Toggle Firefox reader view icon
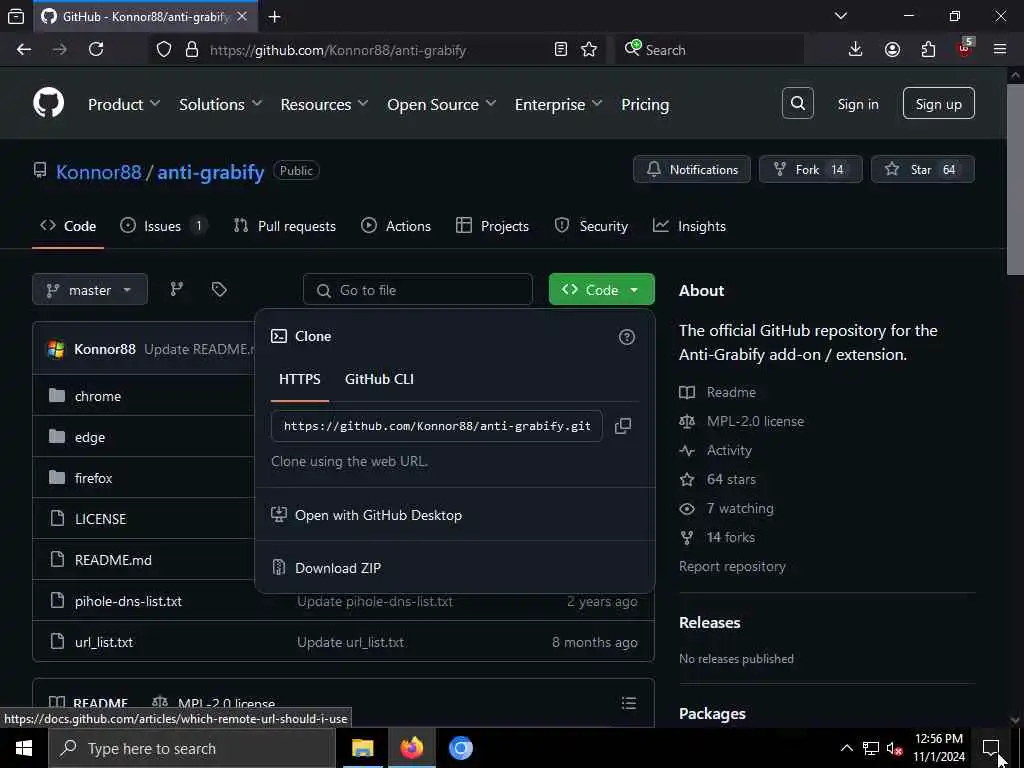 click(560, 50)
